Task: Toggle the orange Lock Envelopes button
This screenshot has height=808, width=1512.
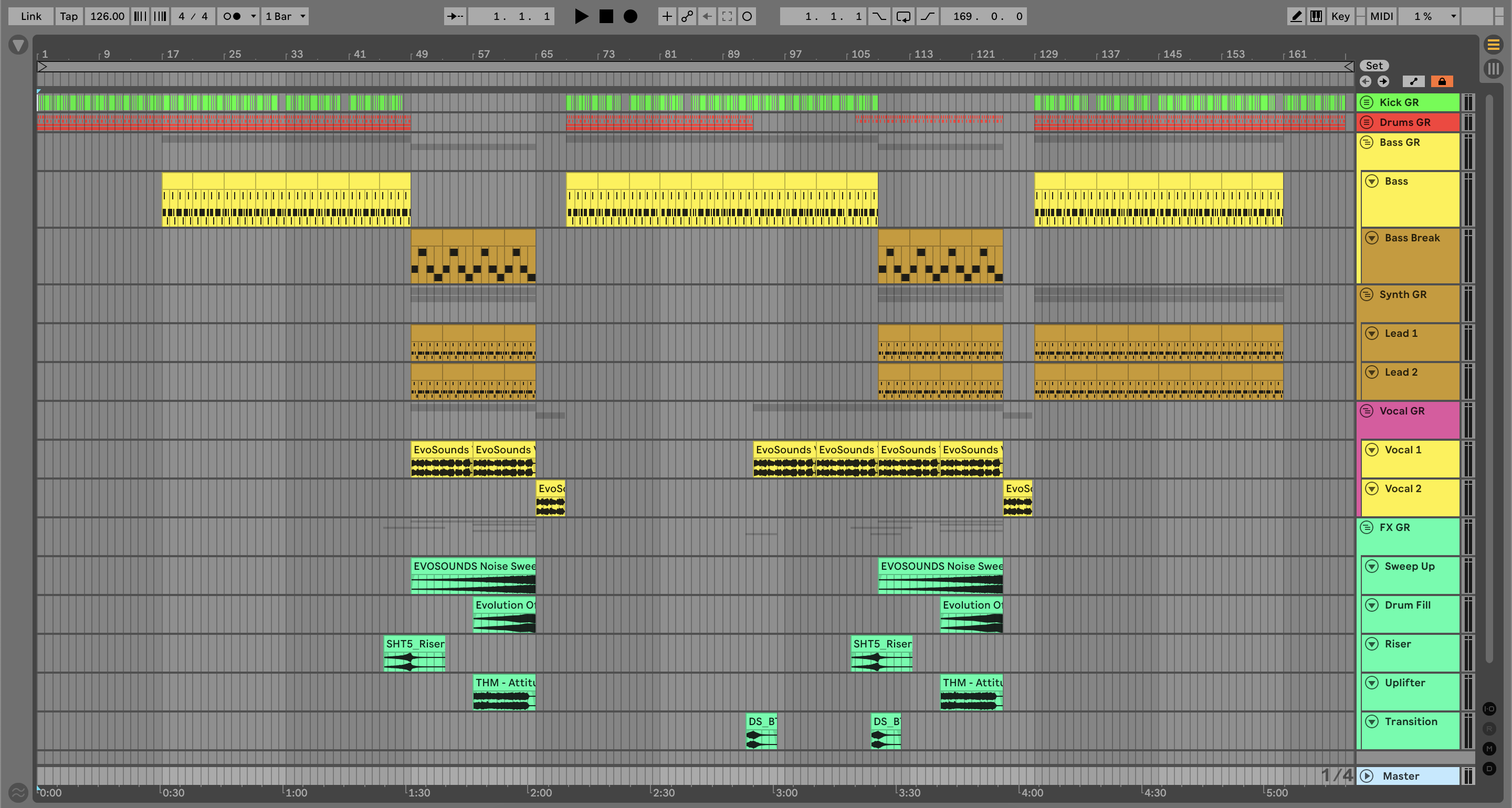Action: (x=1442, y=81)
